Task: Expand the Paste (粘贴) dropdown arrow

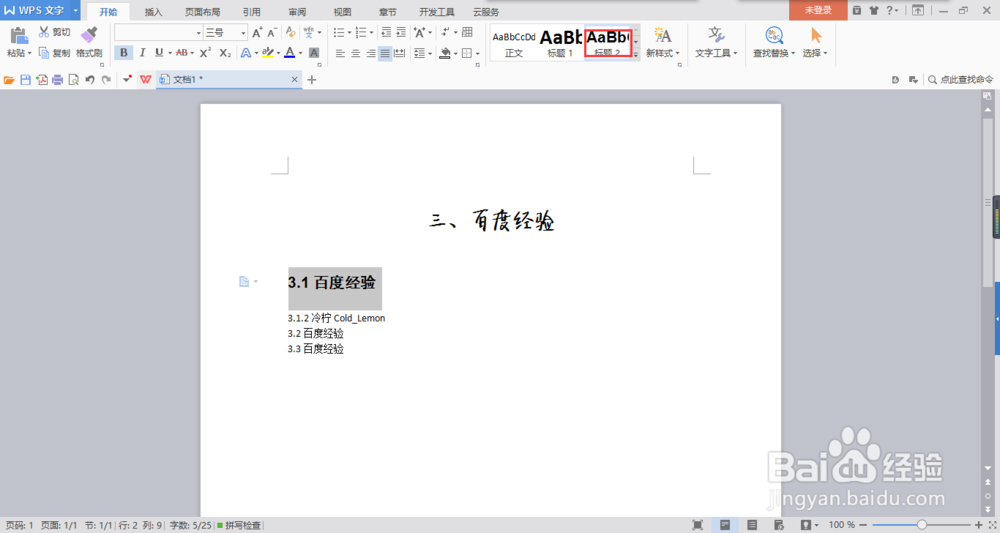Action: (29, 54)
